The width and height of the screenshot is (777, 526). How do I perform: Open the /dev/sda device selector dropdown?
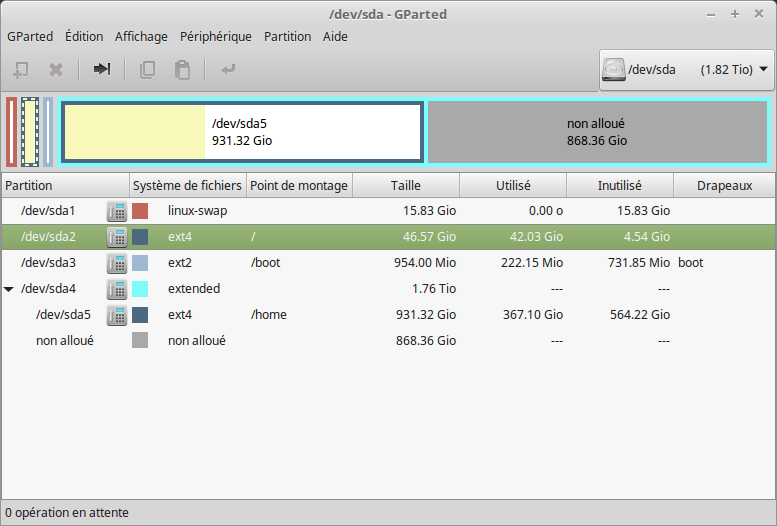click(686, 70)
